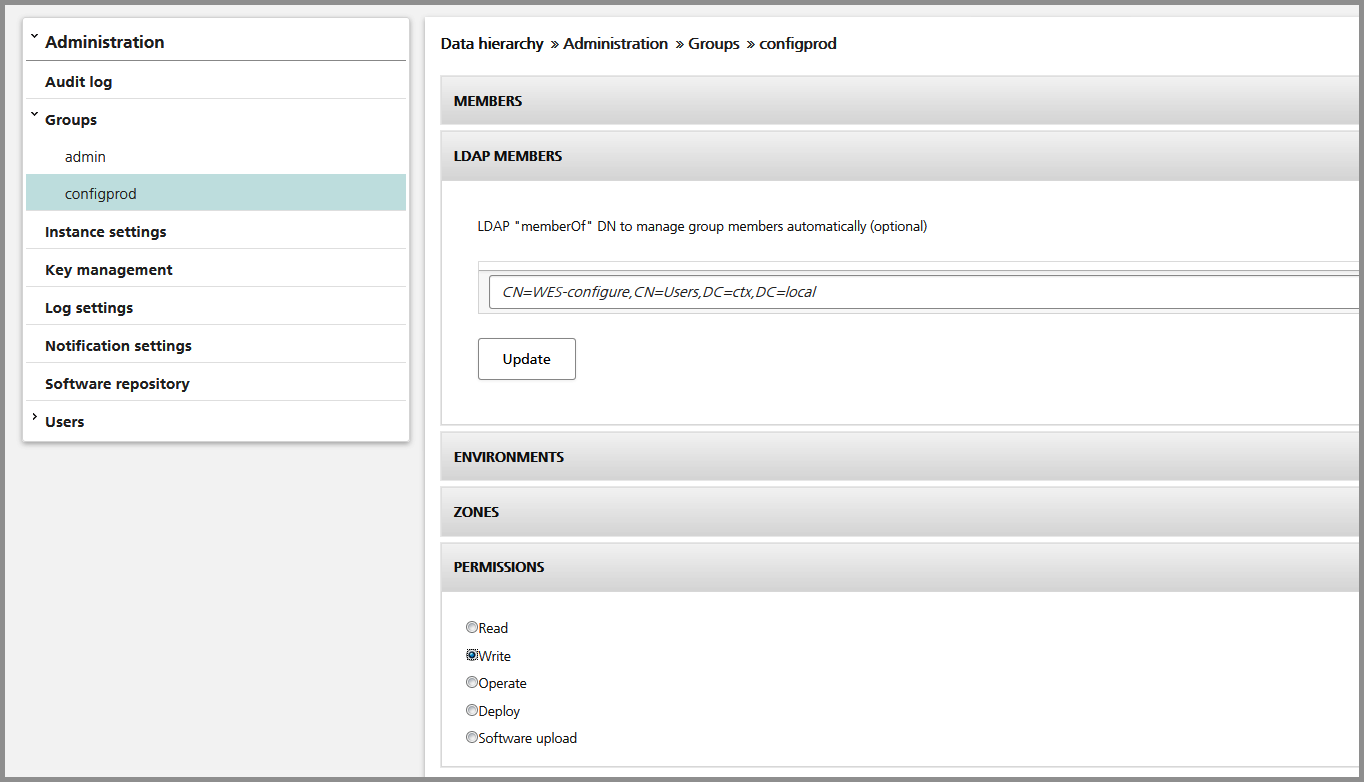This screenshot has width=1364, height=782.
Task: Collapse the Groups tree chevron
Action: pos(33,115)
